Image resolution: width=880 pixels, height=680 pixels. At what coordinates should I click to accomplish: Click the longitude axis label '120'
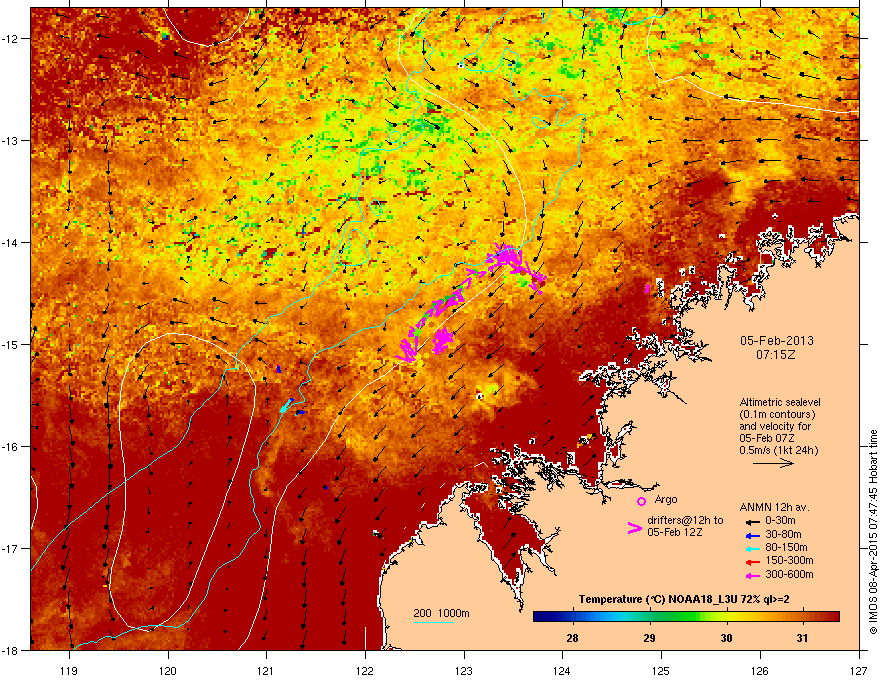point(168,670)
